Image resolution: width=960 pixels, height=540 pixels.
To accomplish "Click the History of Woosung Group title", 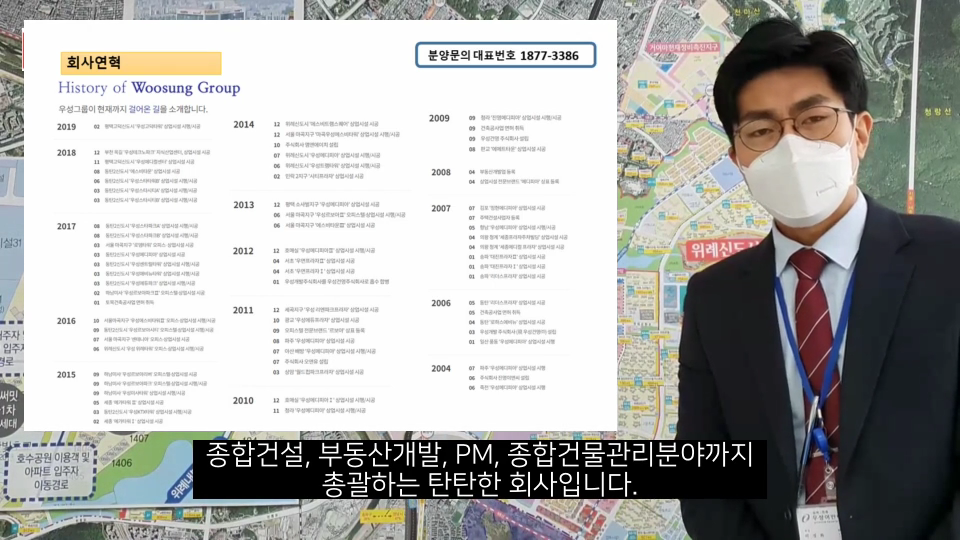I will [x=149, y=88].
